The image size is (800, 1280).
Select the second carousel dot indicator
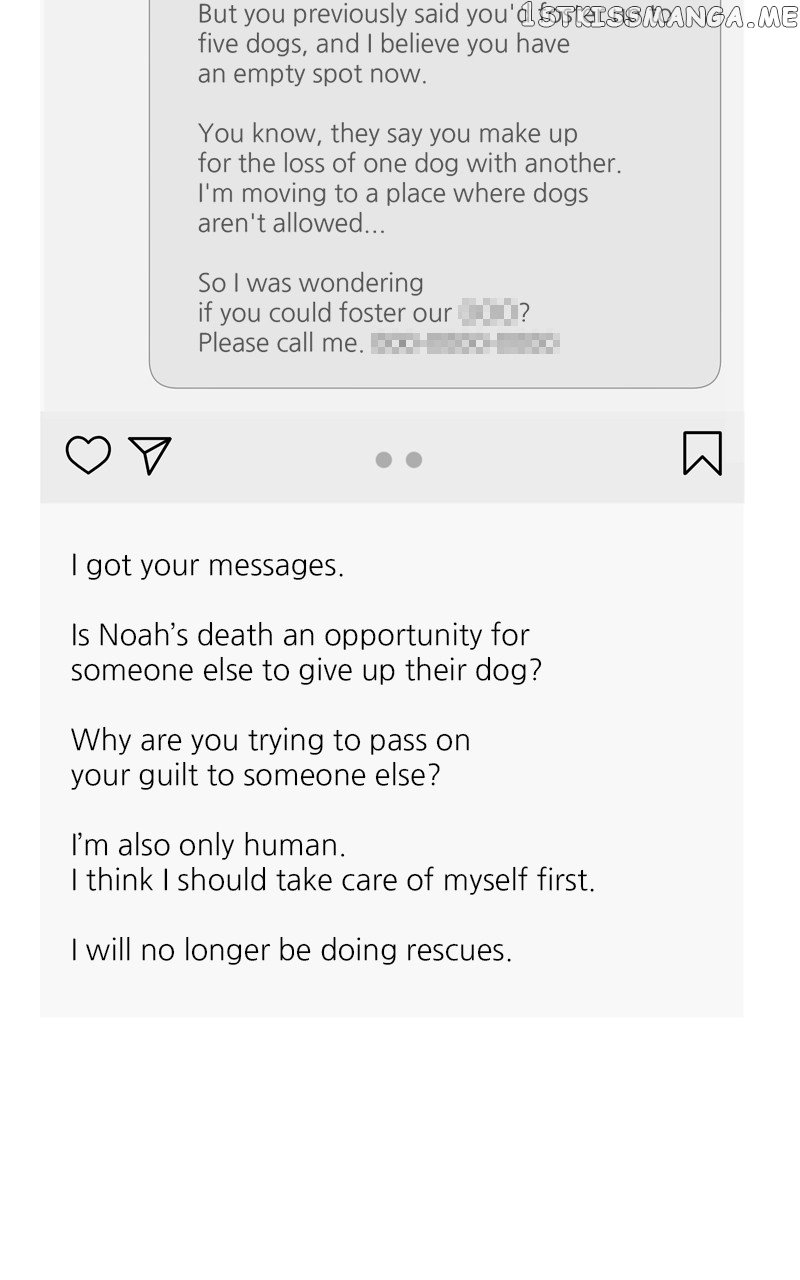tap(414, 460)
